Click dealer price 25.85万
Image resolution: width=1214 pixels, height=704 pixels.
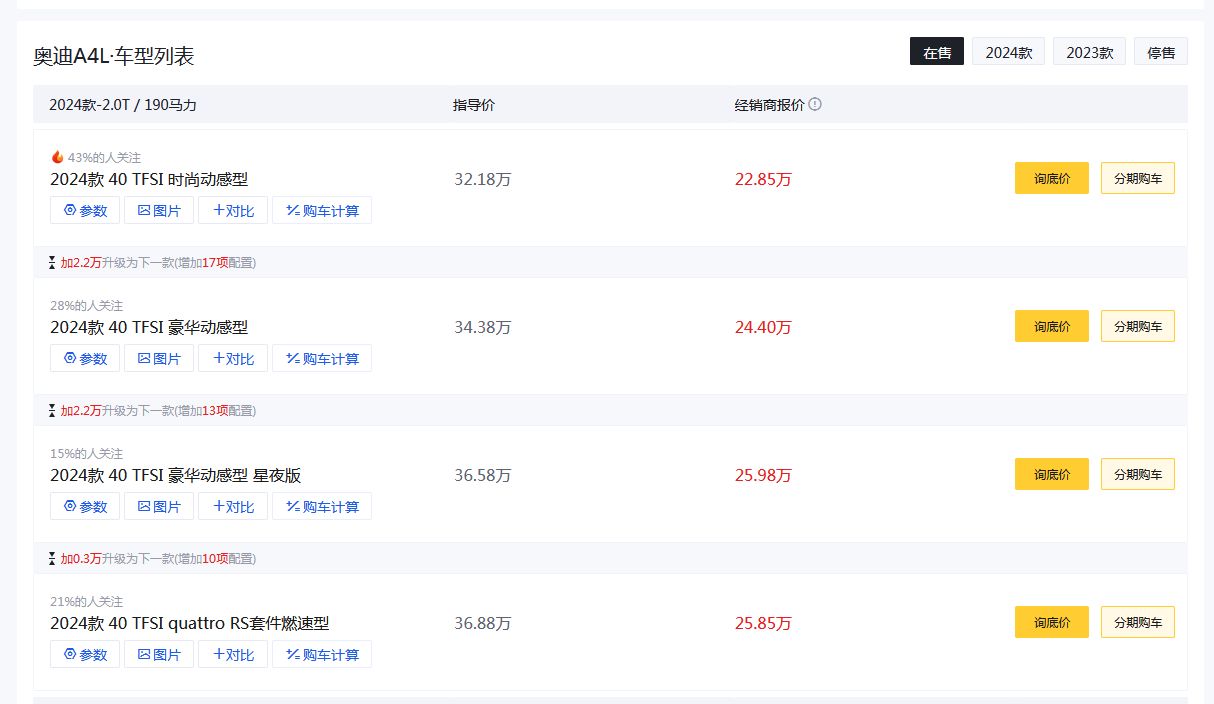click(x=763, y=624)
